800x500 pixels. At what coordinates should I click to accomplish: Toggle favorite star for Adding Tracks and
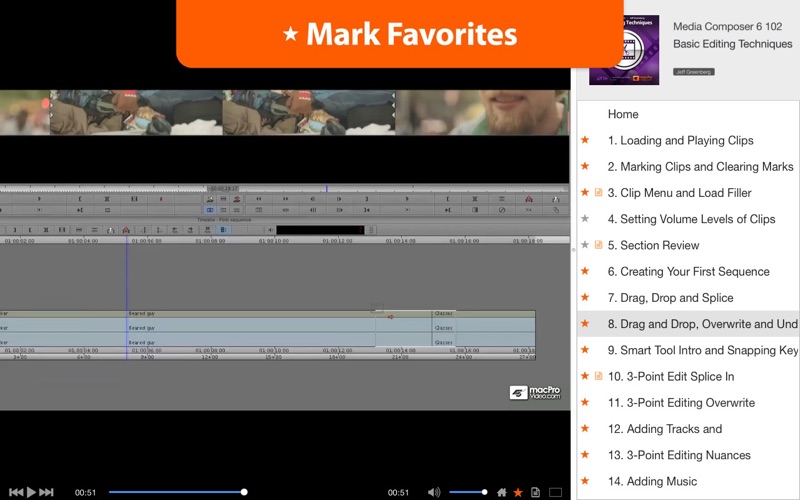[x=585, y=429]
